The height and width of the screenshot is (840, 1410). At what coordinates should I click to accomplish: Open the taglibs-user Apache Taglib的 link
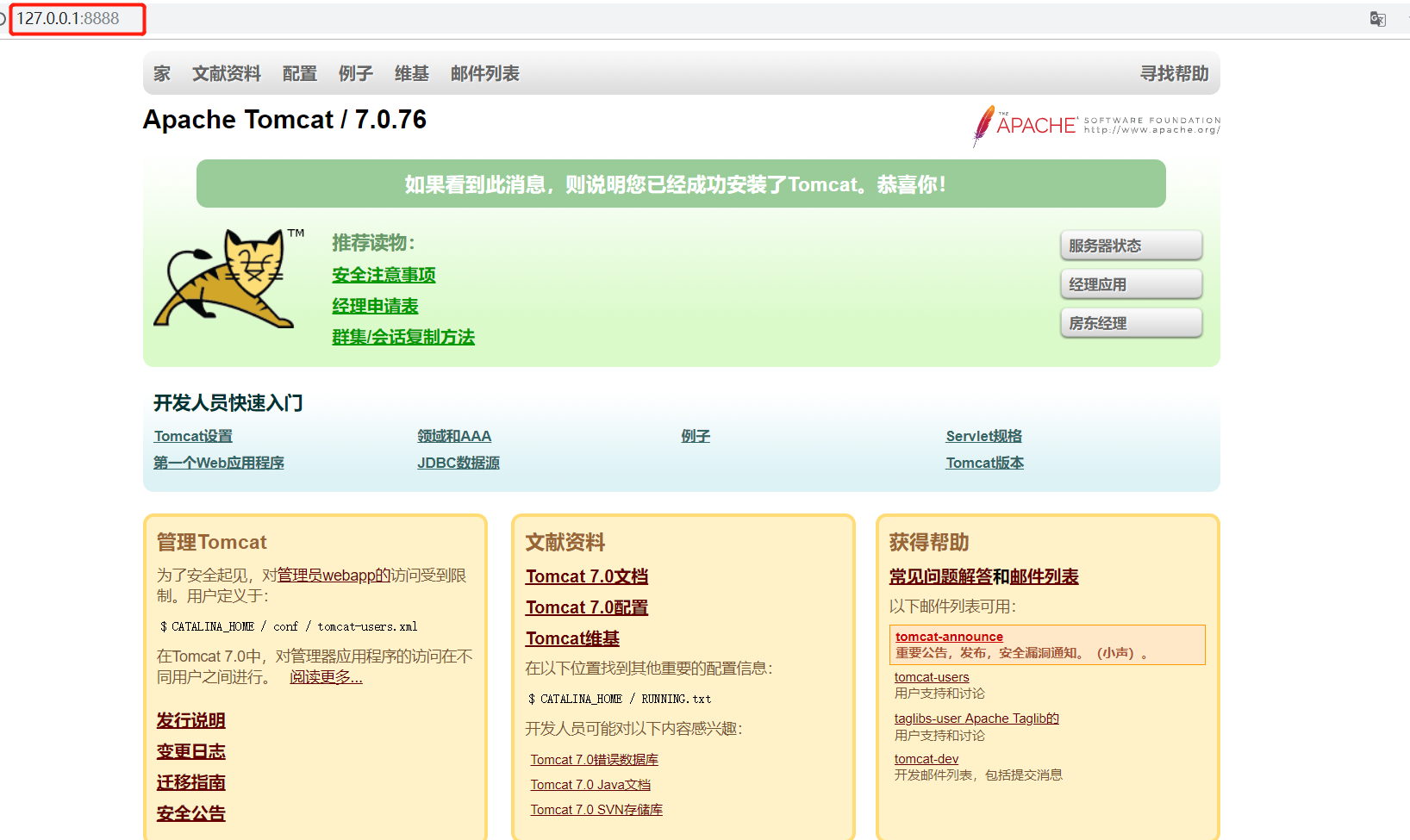[x=976, y=719]
